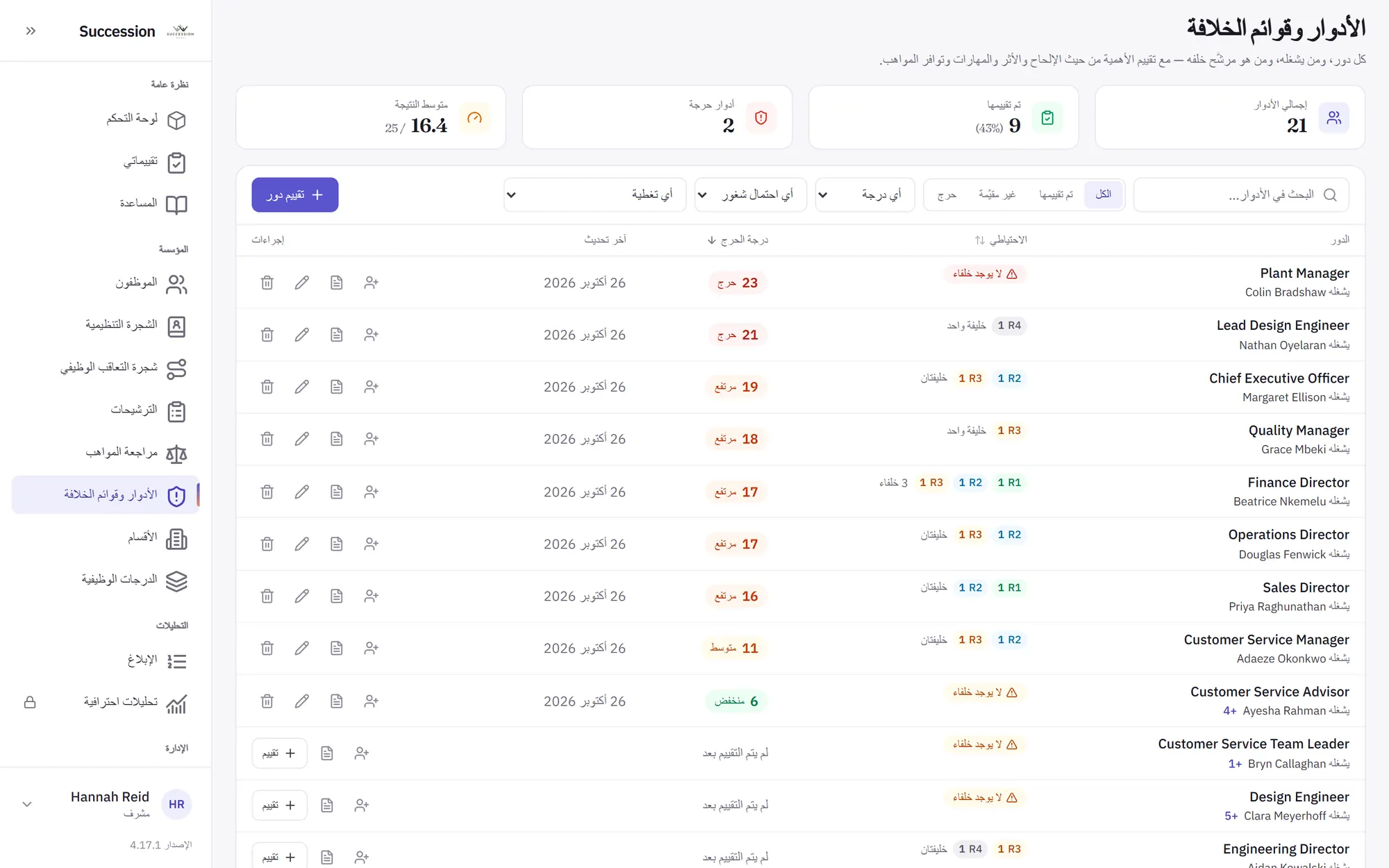Select the تم تقييمها filter
This screenshot has width=1389, height=868.
click(1056, 194)
